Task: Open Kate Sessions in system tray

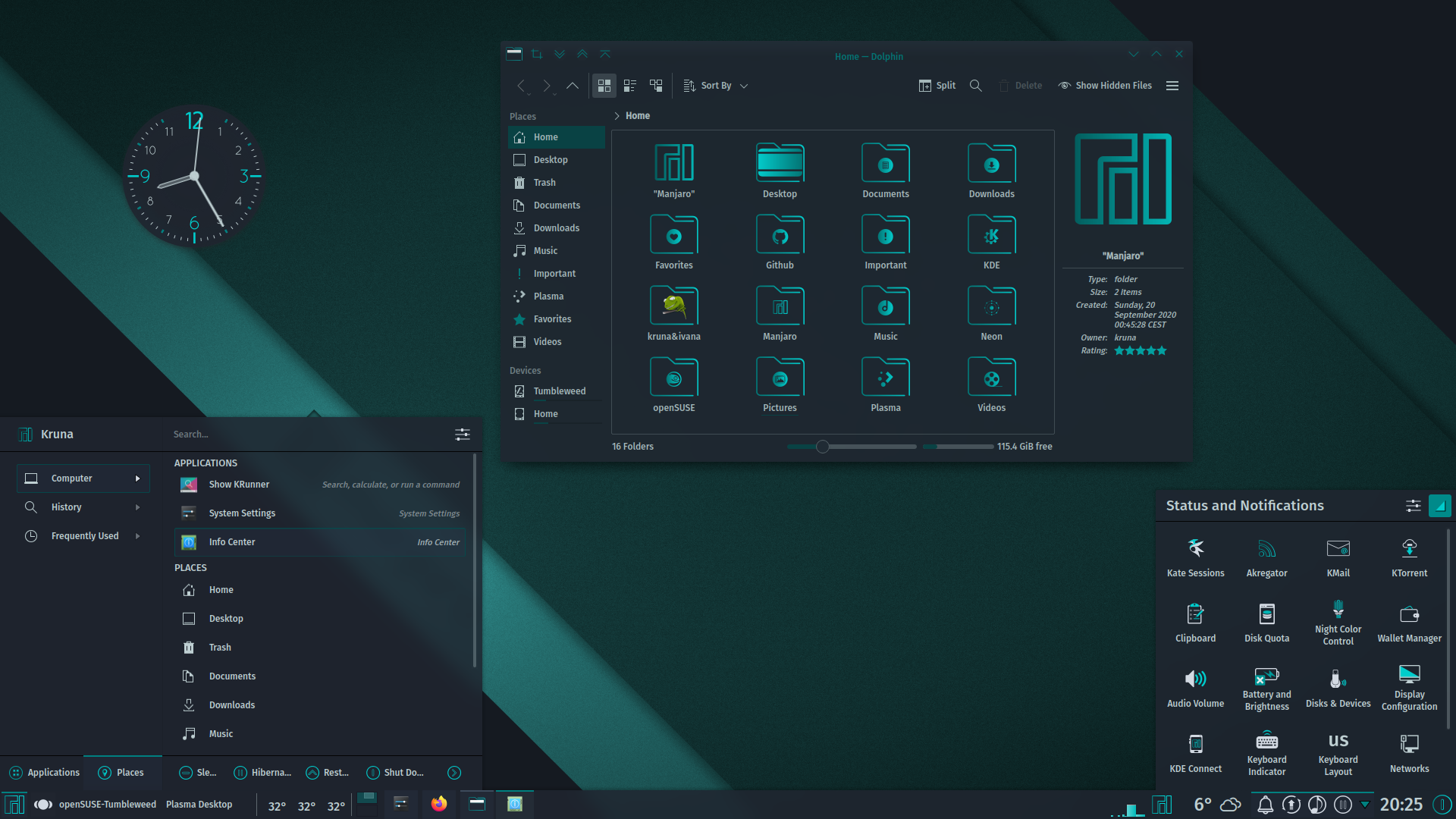Action: pyautogui.click(x=1196, y=557)
